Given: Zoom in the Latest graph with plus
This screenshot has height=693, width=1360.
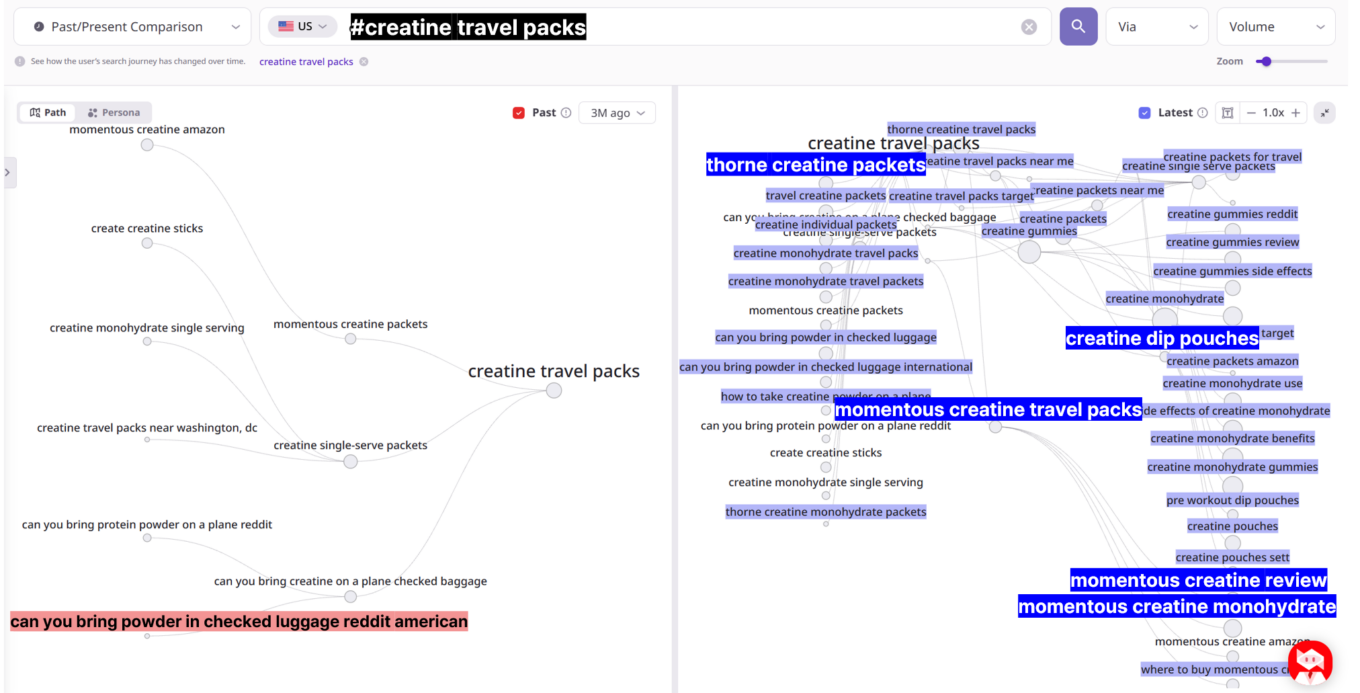Looking at the screenshot, I should (1296, 113).
